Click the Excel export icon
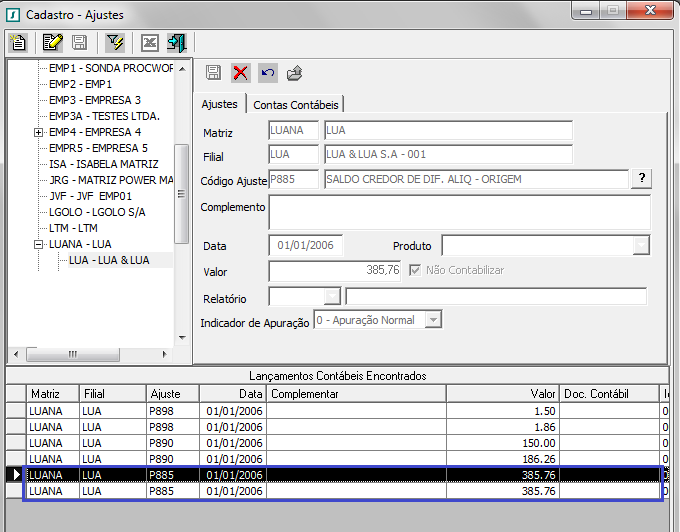The width and height of the screenshot is (680, 532). 150,42
